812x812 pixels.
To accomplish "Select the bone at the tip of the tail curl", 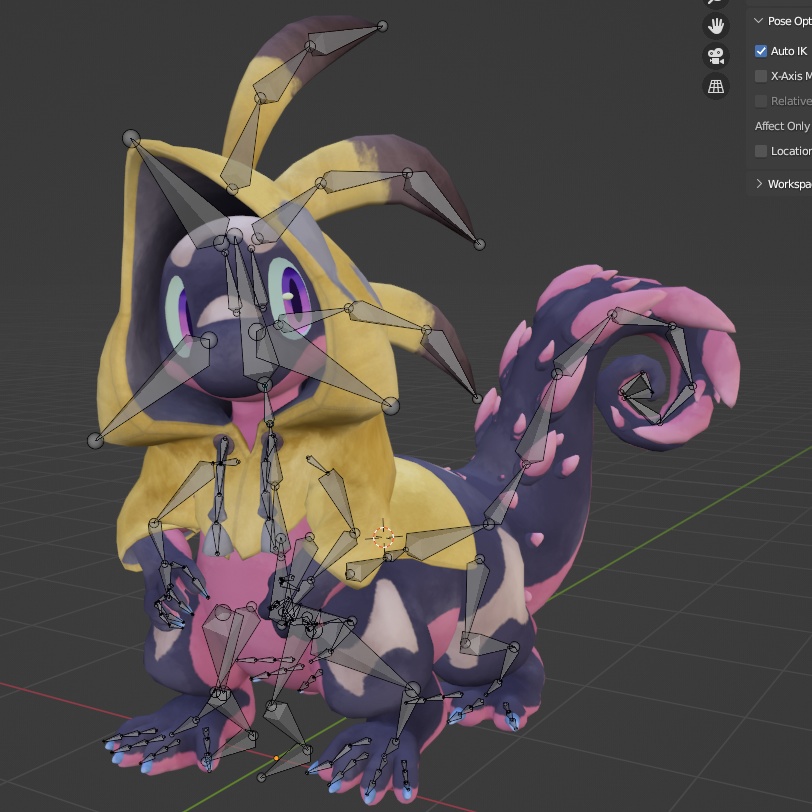I will click(636, 385).
